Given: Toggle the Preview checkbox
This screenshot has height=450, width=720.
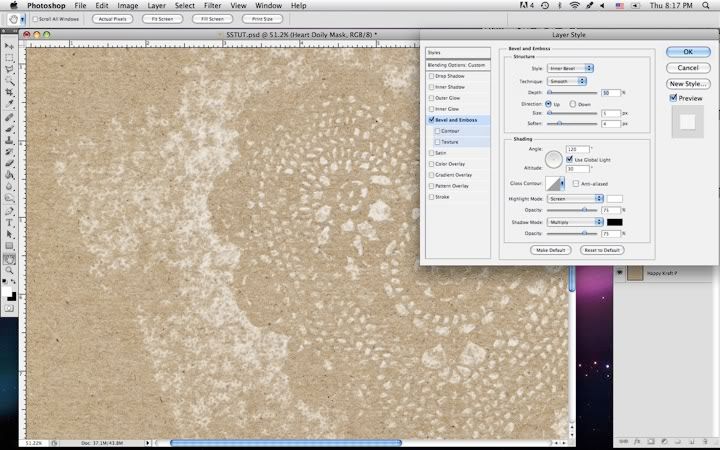Looking at the screenshot, I should [673, 98].
